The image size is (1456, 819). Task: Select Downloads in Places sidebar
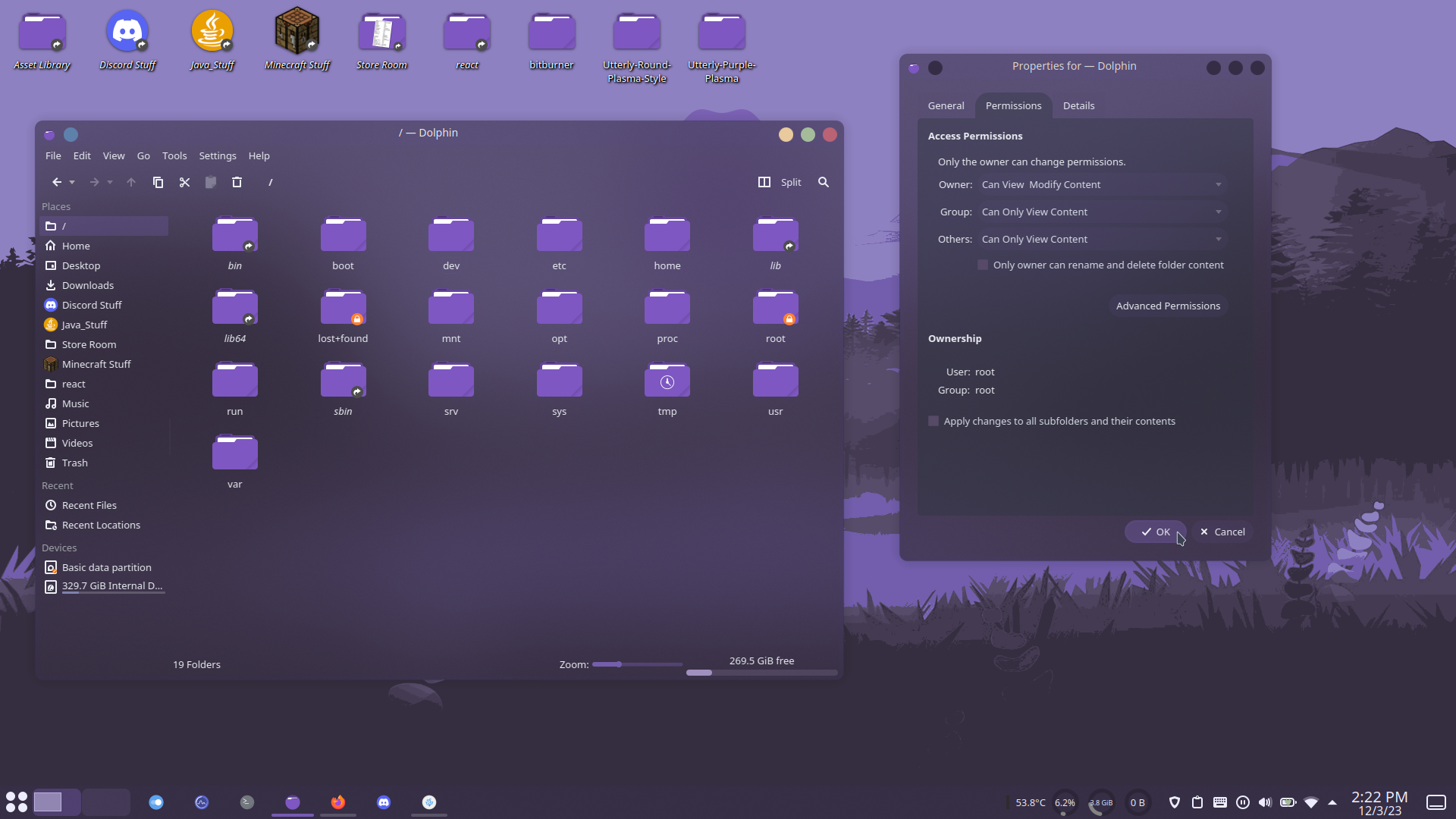pos(88,285)
